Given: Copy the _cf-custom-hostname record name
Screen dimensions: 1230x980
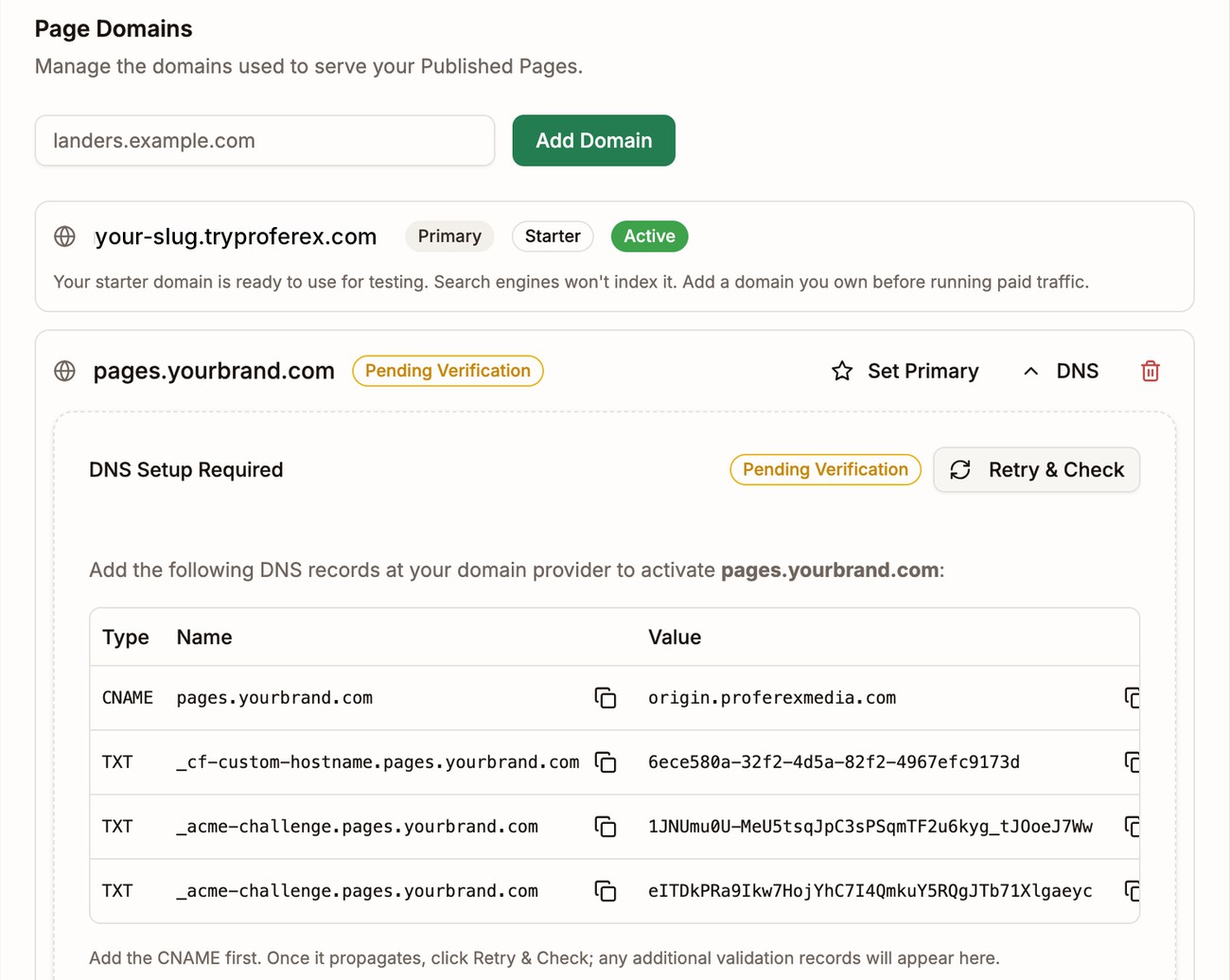Looking at the screenshot, I should click(x=606, y=762).
